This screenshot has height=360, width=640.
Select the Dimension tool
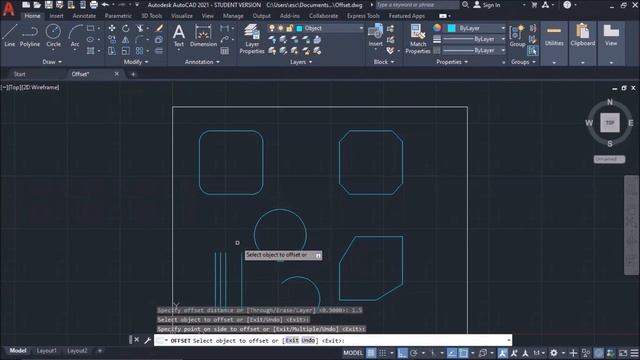coord(203,35)
